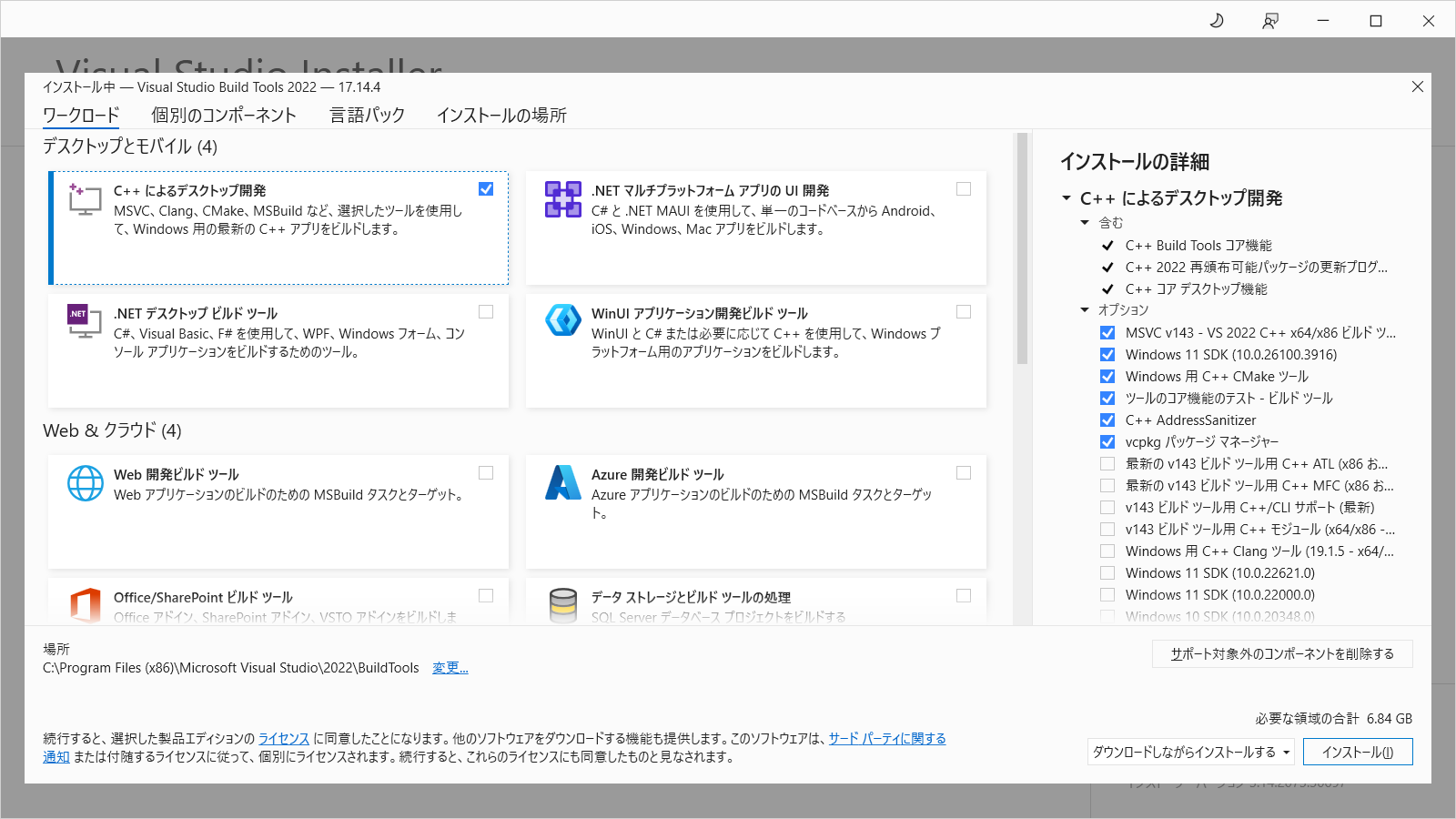Click the data storage database icon
Screen dimensions: 1456x819
[x=562, y=604]
